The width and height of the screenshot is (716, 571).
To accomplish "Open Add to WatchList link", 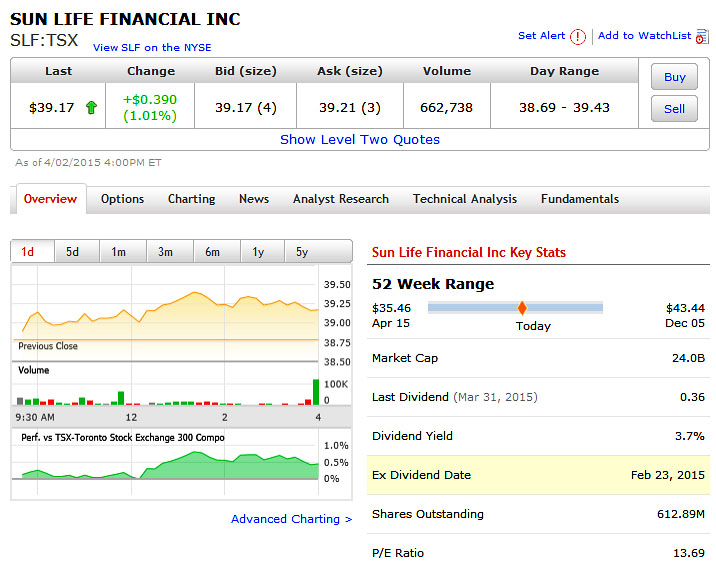I will [x=644, y=36].
